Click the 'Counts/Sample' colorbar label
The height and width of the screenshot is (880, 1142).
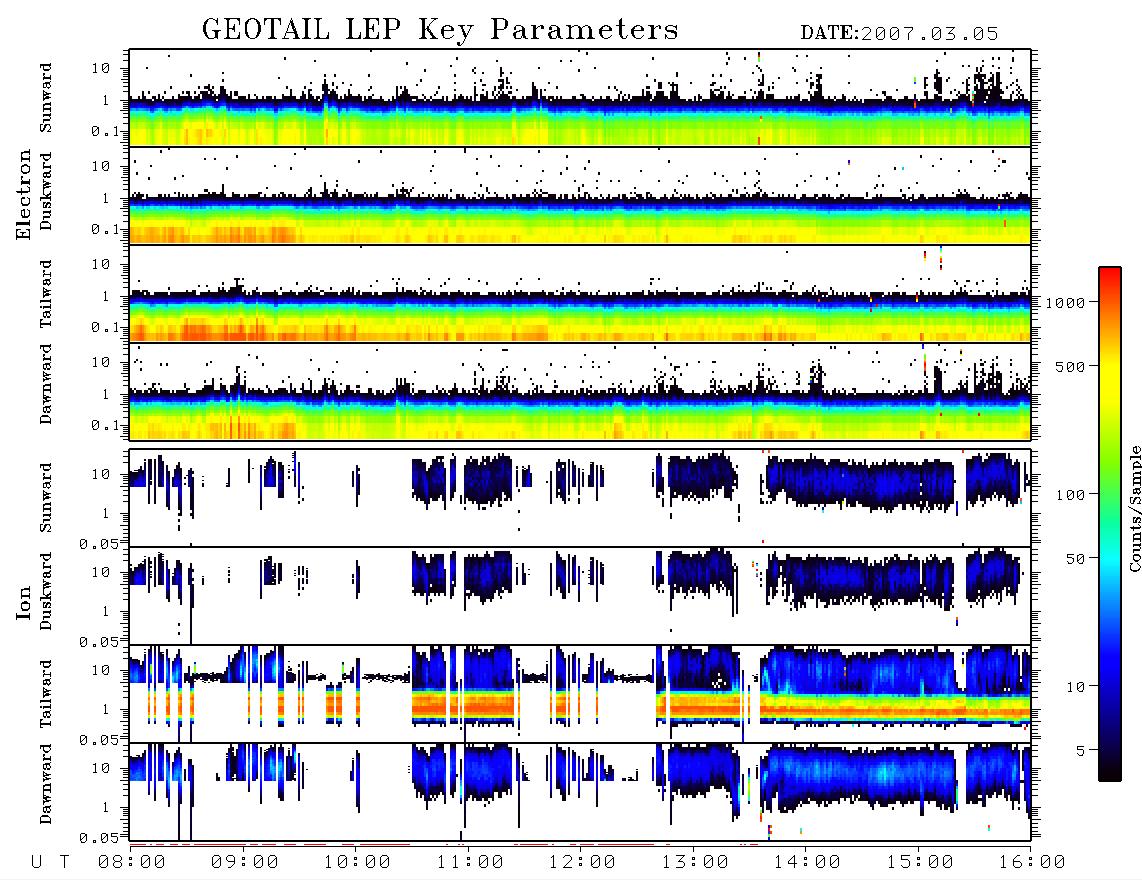click(1134, 509)
